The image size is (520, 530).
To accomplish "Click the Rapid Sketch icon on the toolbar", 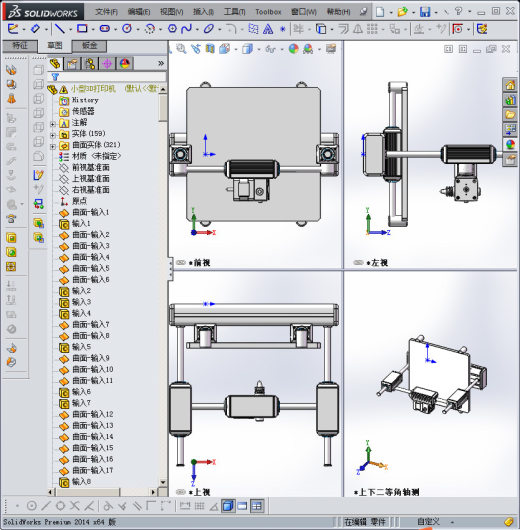I will [482, 29].
